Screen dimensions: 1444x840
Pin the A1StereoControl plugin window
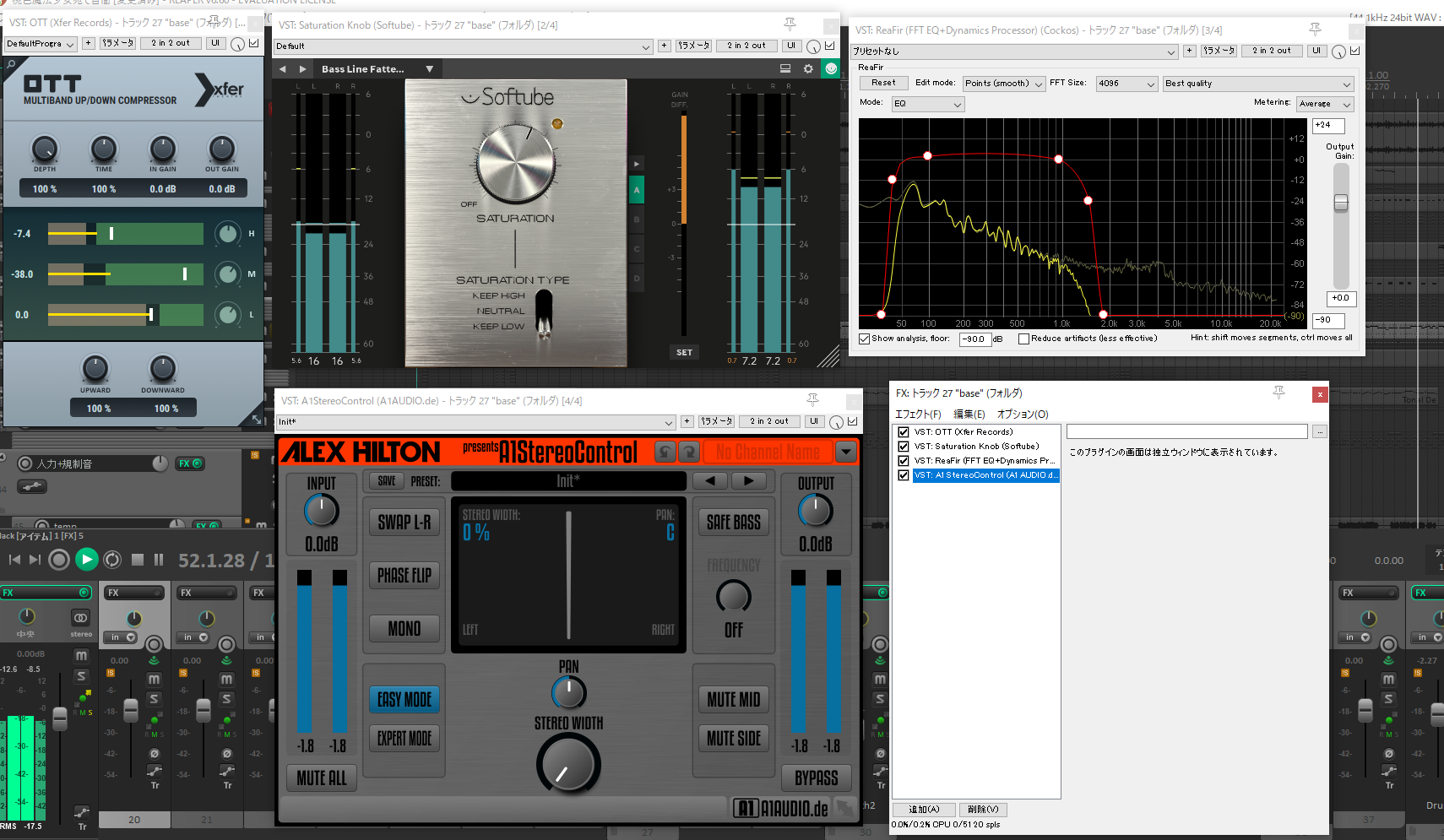[x=812, y=400]
